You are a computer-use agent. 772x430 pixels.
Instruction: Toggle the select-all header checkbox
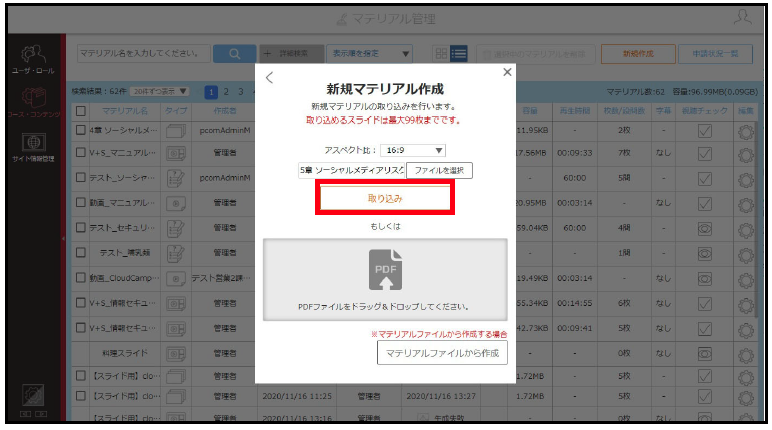[81, 111]
